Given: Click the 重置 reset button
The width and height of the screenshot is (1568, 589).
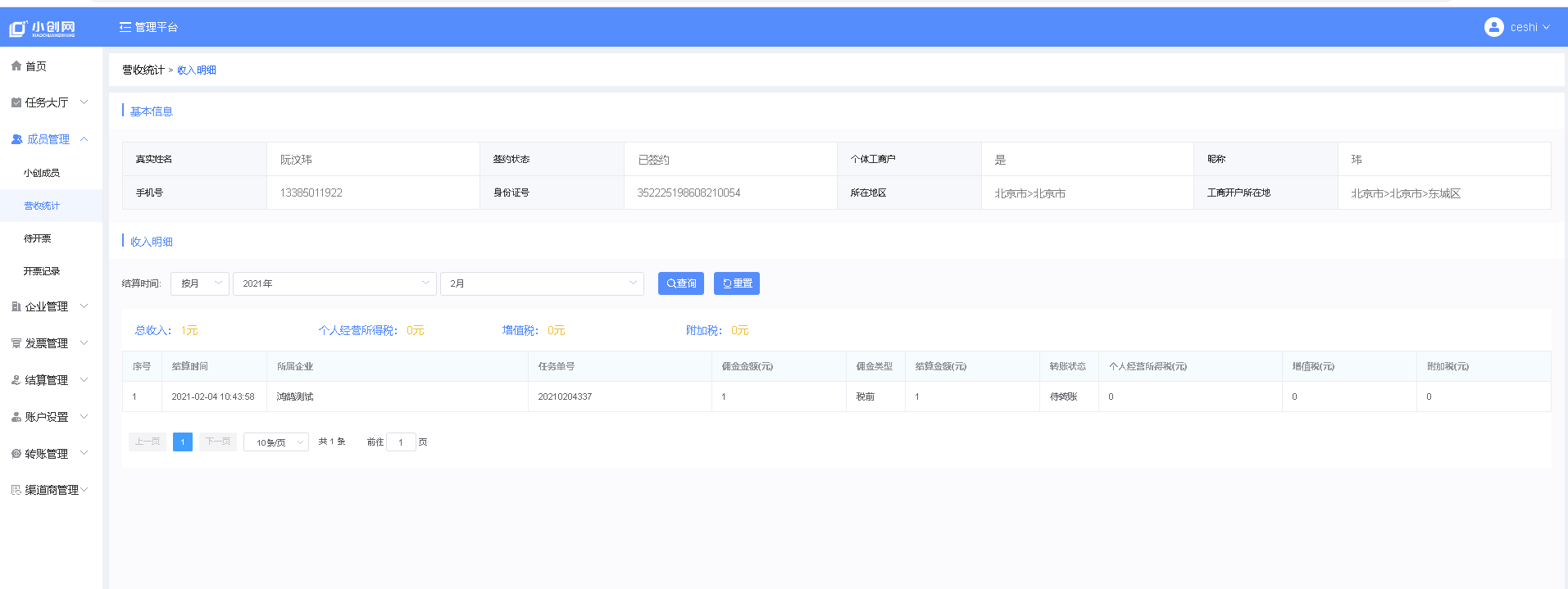Looking at the screenshot, I should (737, 283).
